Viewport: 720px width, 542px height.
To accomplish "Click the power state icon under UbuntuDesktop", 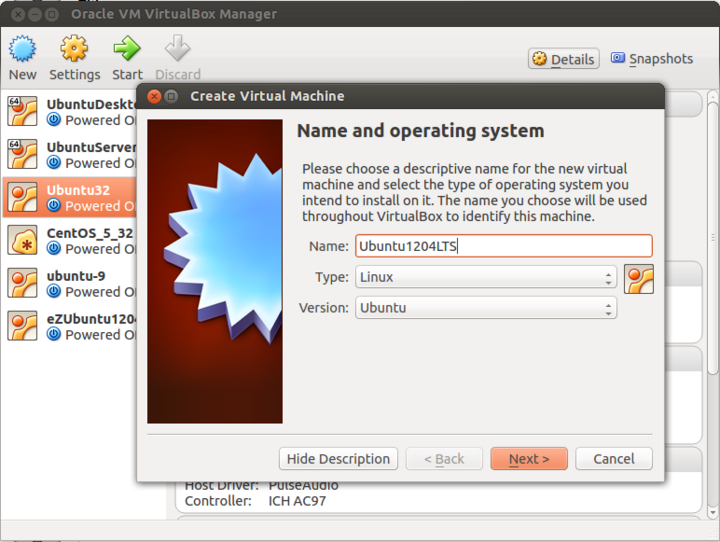I will (x=54, y=120).
